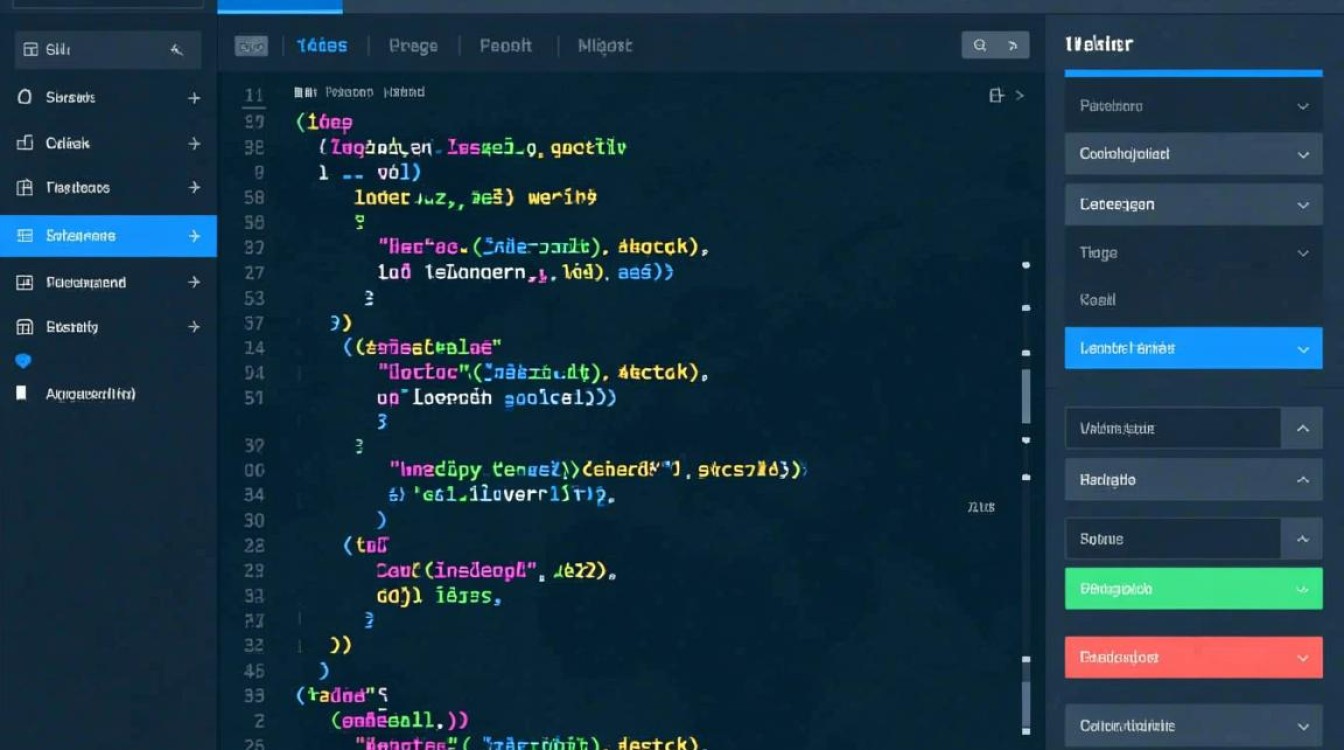Screen dimensions: 1344x750
Task: Expand the first dropdown in the right panel
Action: coord(1302,106)
